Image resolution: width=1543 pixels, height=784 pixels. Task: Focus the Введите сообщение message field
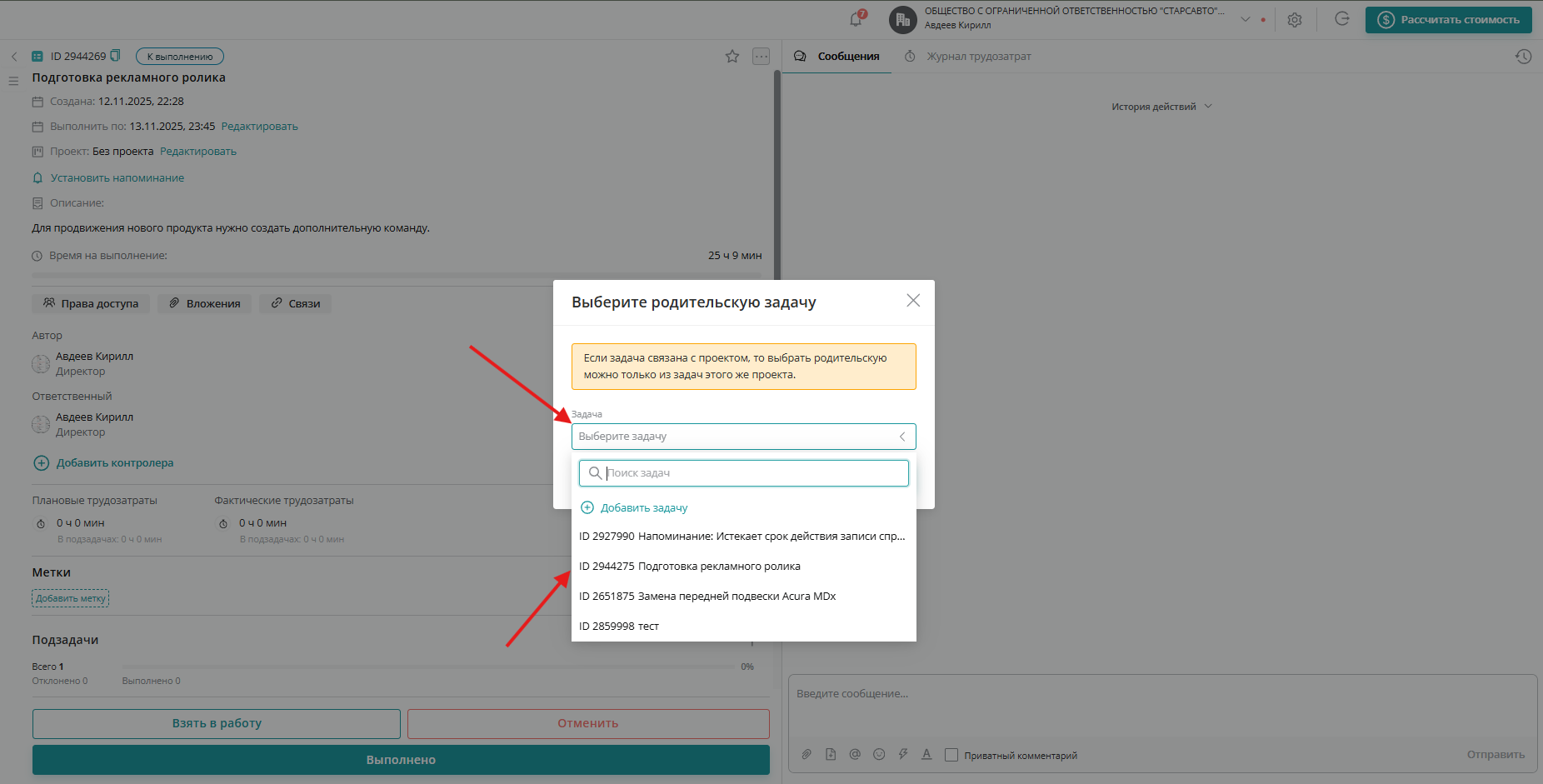[x=1162, y=694]
